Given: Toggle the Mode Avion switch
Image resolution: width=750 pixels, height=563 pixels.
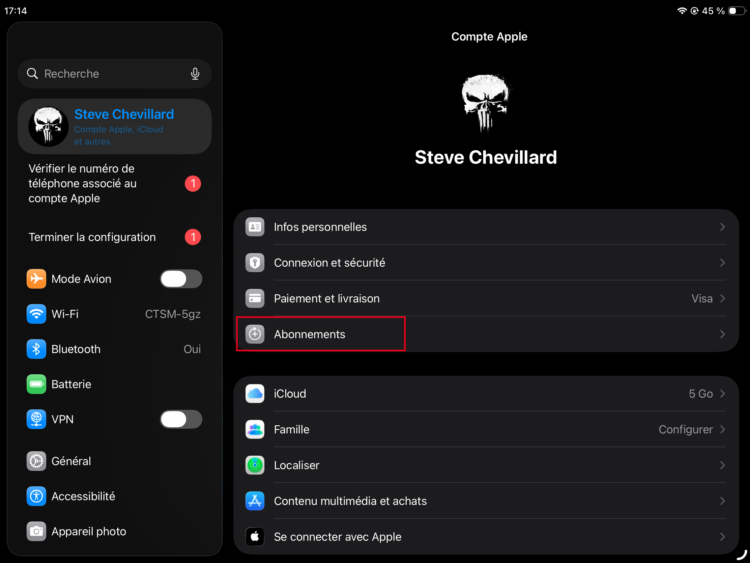Looking at the screenshot, I should pyautogui.click(x=181, y=279).
